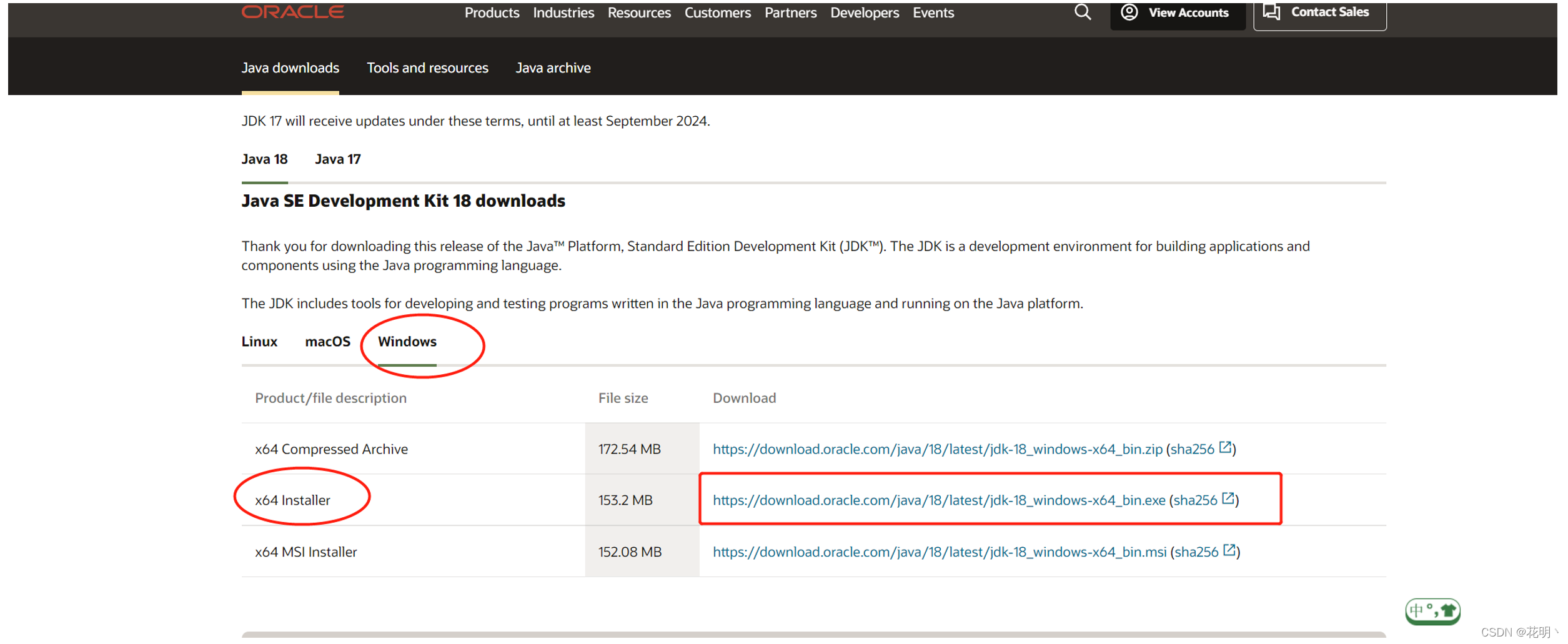Screen dimensions: 1568x644
Task: Click the File size column header
Action: pos(623,398)
